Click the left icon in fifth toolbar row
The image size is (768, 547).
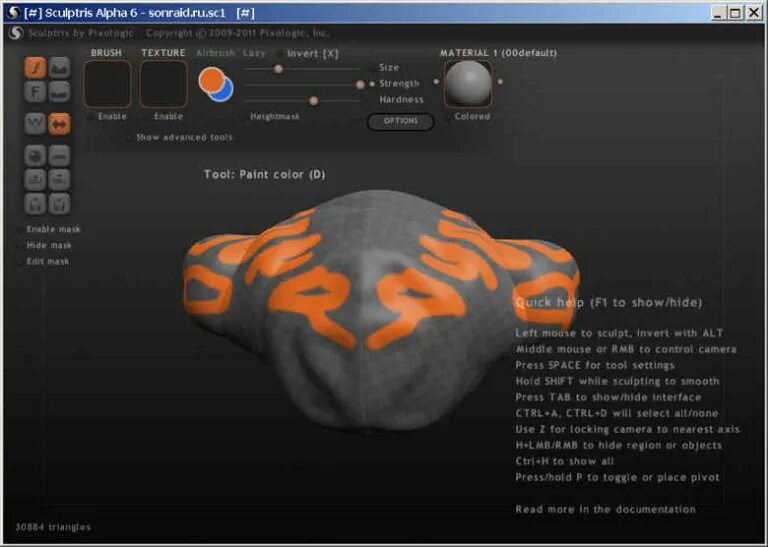tap(35, 180)
